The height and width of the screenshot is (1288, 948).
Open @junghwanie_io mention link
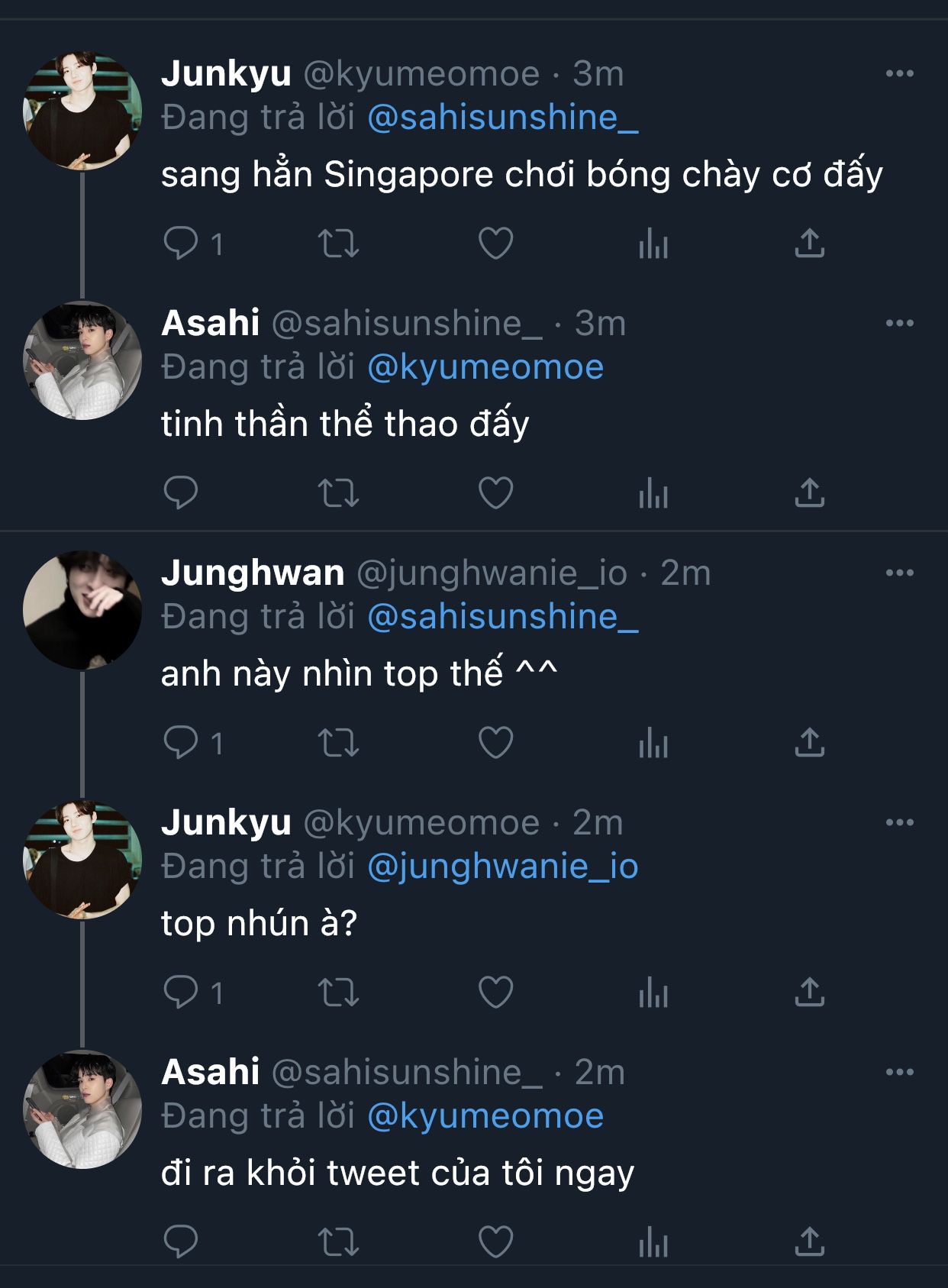502,867
